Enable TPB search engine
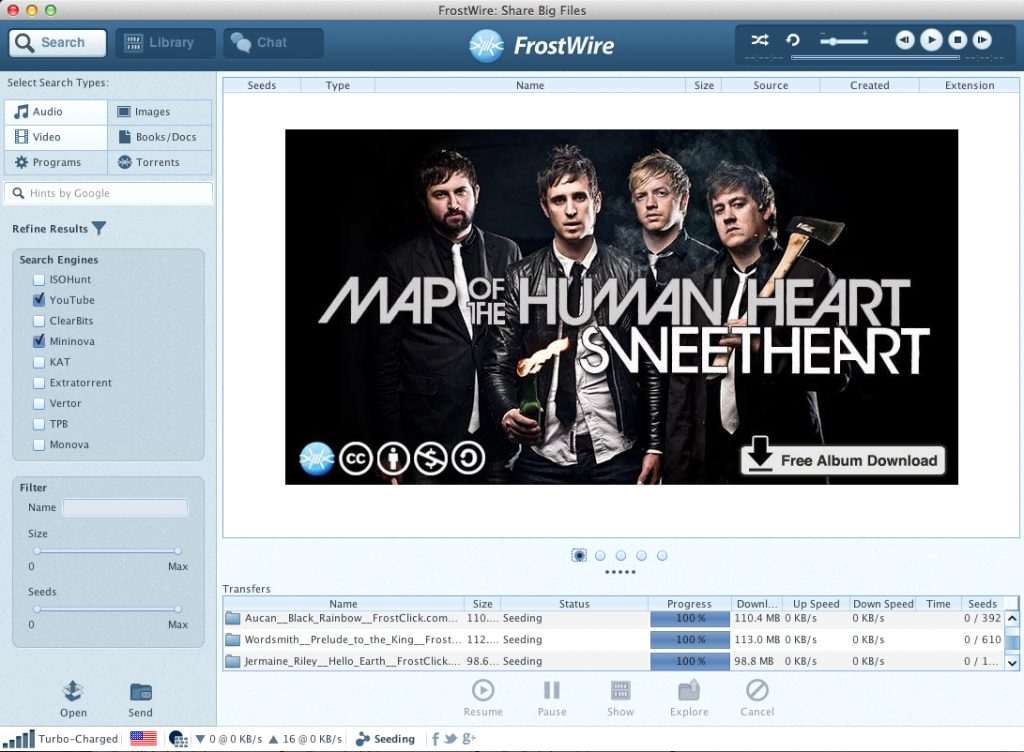The height and width of the screenshot is (752, 1024). tap(39, 424)
